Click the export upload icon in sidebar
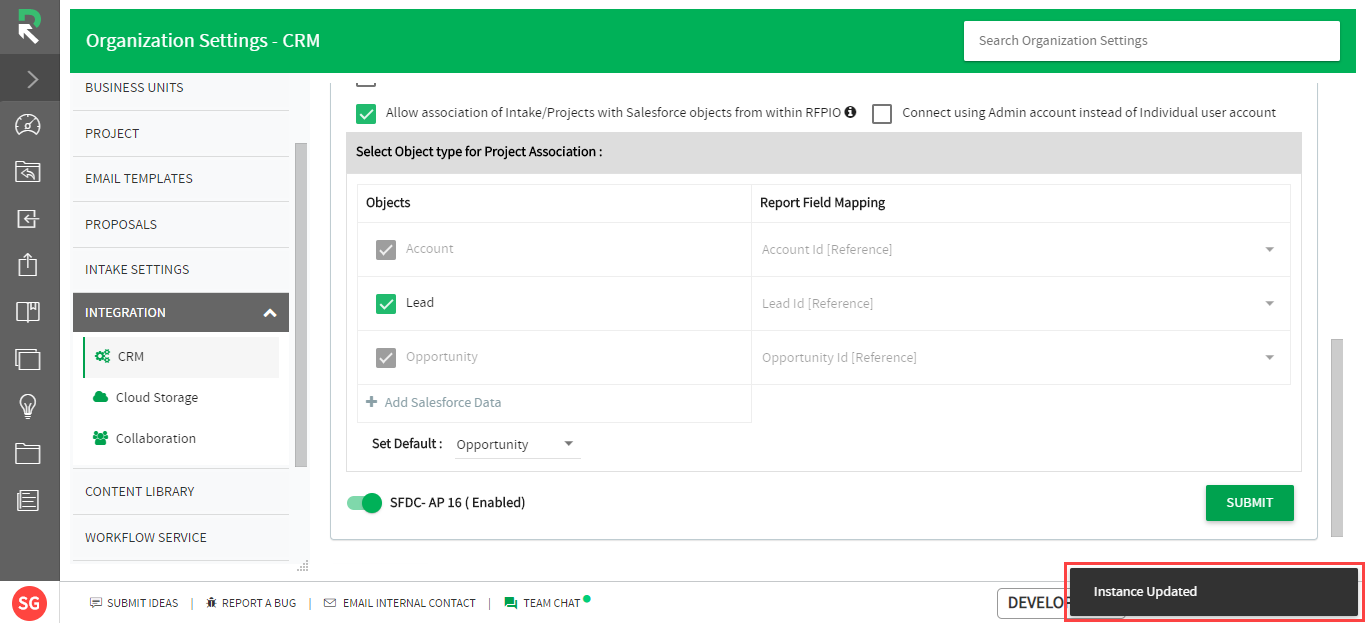The image size is (1365, 623). [28, 265]
